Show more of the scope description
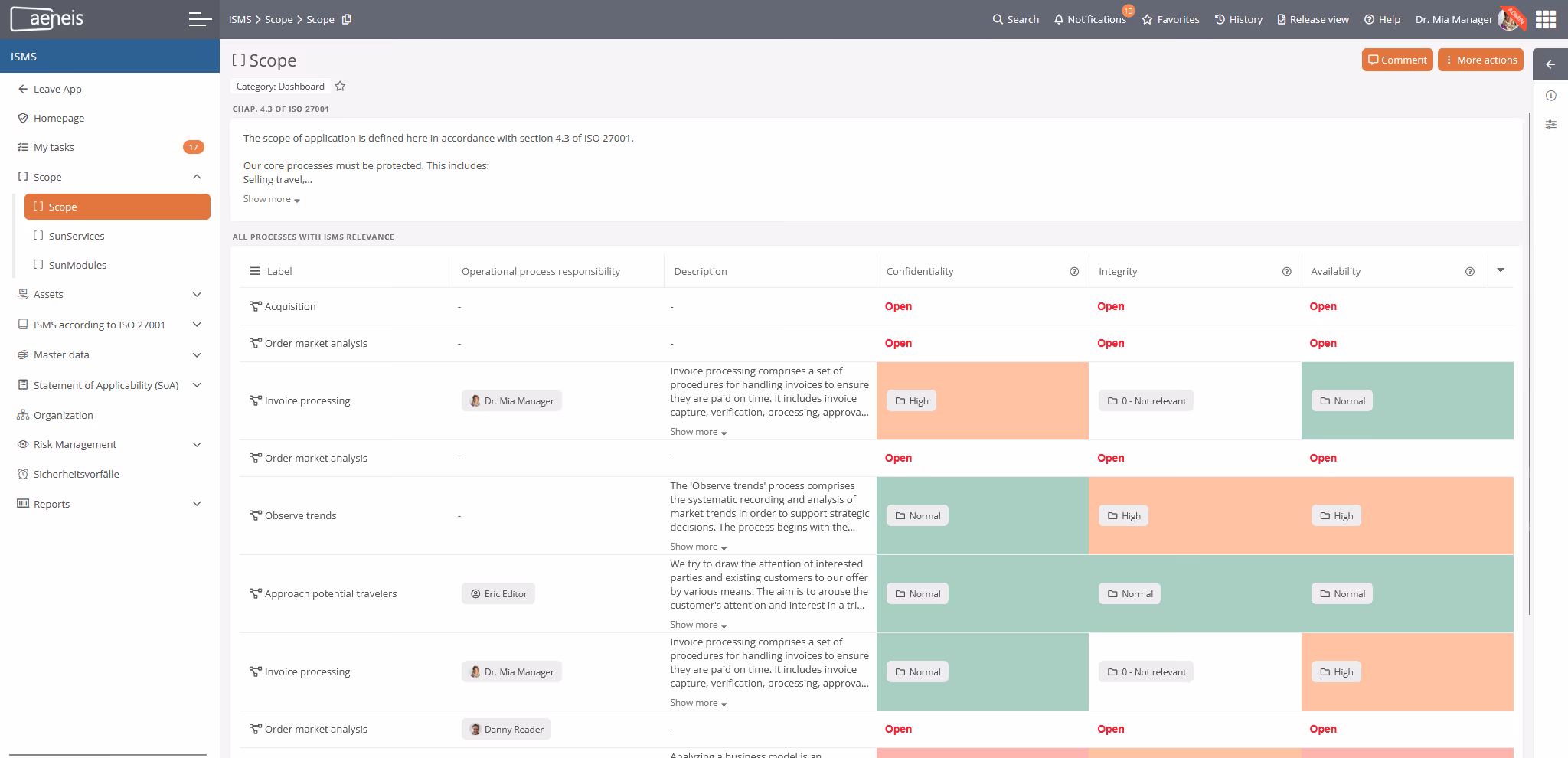 point(272,199)
